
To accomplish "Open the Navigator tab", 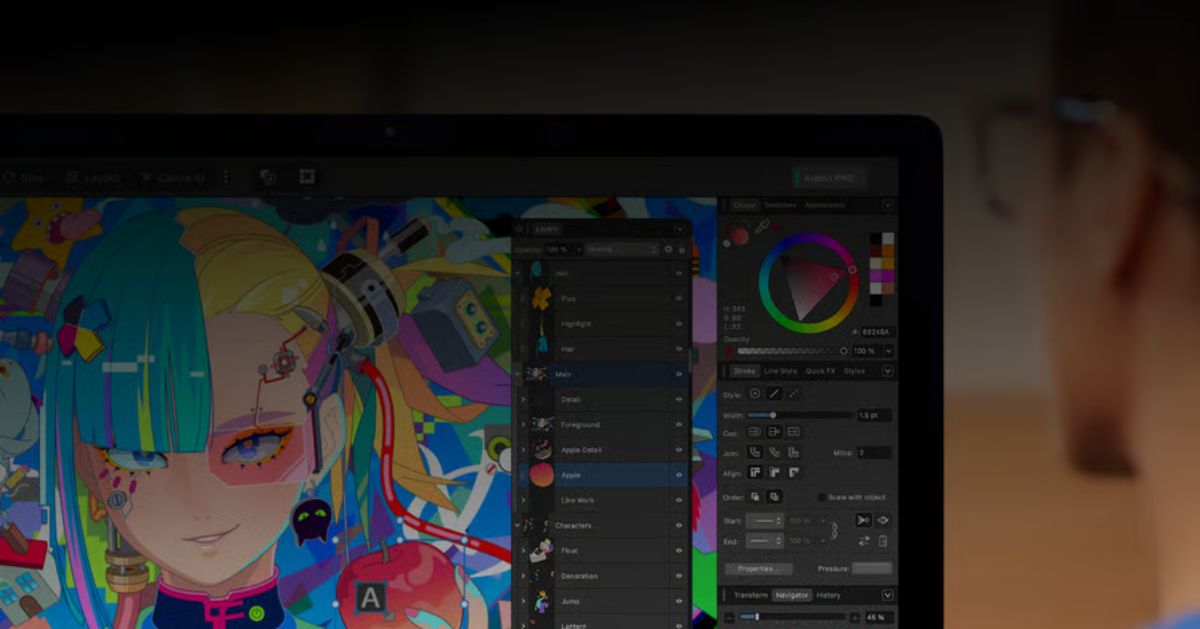I will coord(790,594).
